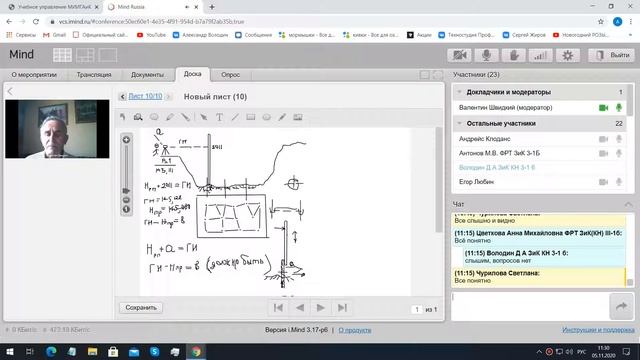This screenshot has width=640, height=360.
Task: Collapse the Остальные участники group
Action: [460, 123]
